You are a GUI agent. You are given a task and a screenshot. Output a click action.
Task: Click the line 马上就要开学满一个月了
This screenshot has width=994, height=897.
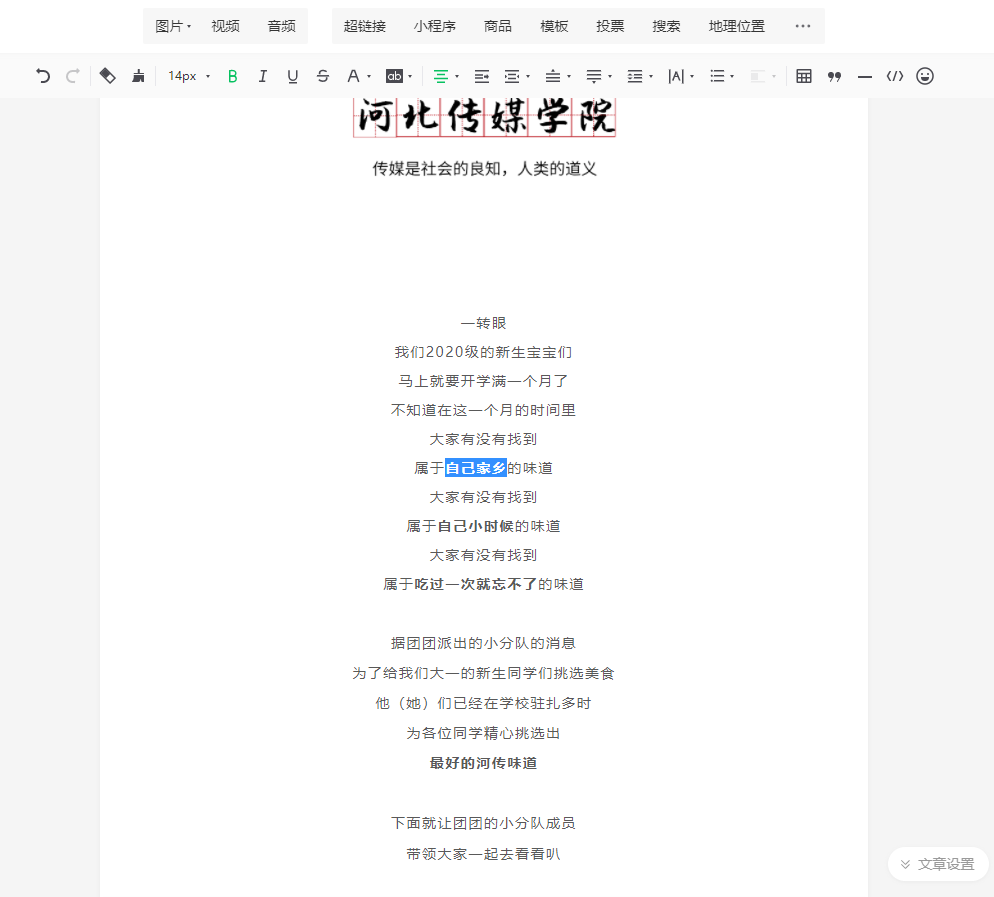pos(483,381)
